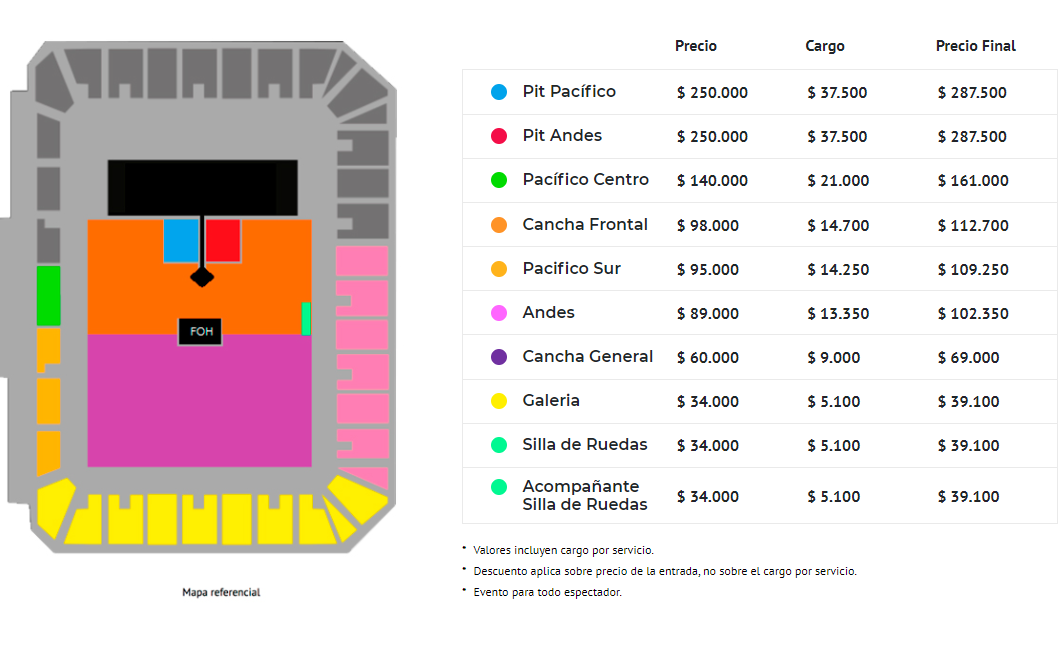Click the black stage area on map

pyautogui.click(x=202, y=187)
